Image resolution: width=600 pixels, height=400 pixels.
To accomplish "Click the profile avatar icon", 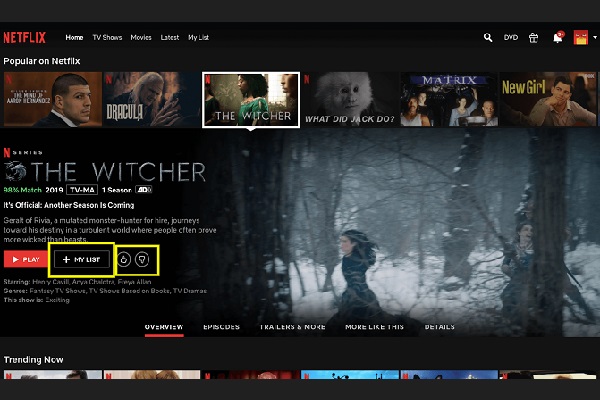I will (x=580, y=38).
